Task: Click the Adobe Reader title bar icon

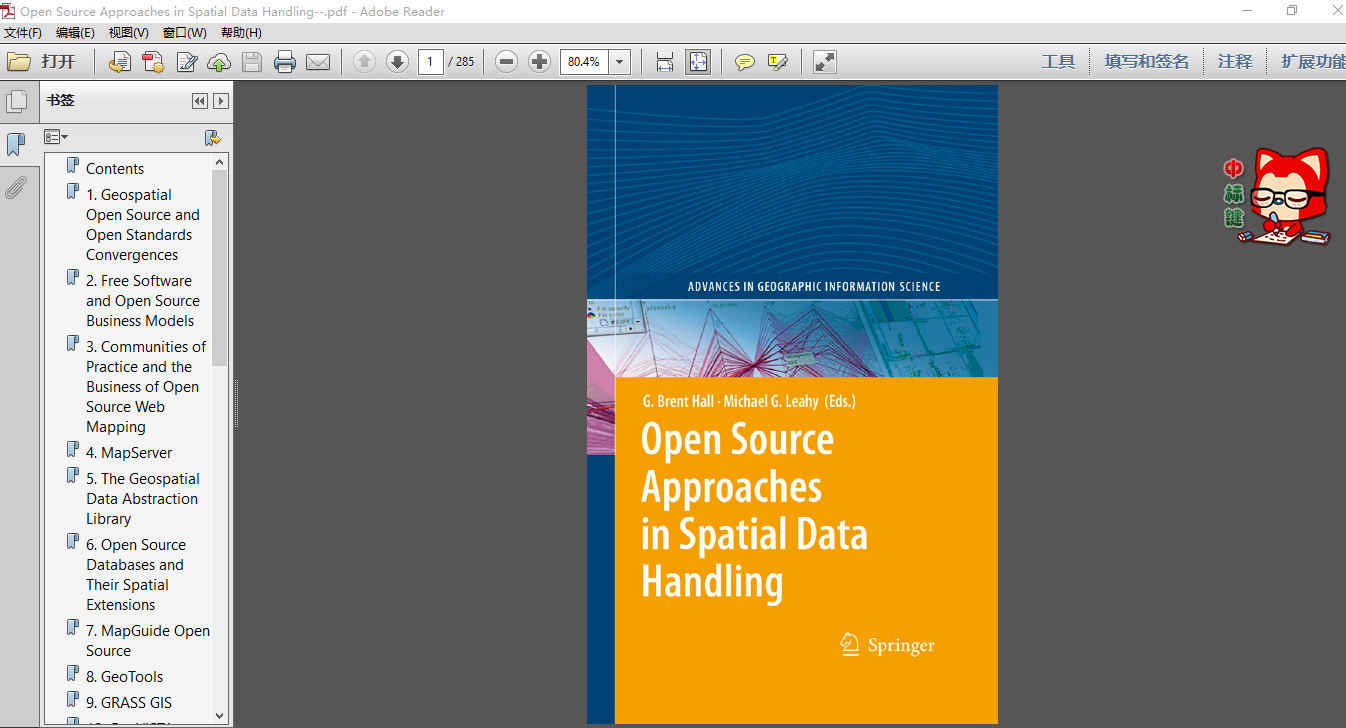Action: [x=8, y=11]
